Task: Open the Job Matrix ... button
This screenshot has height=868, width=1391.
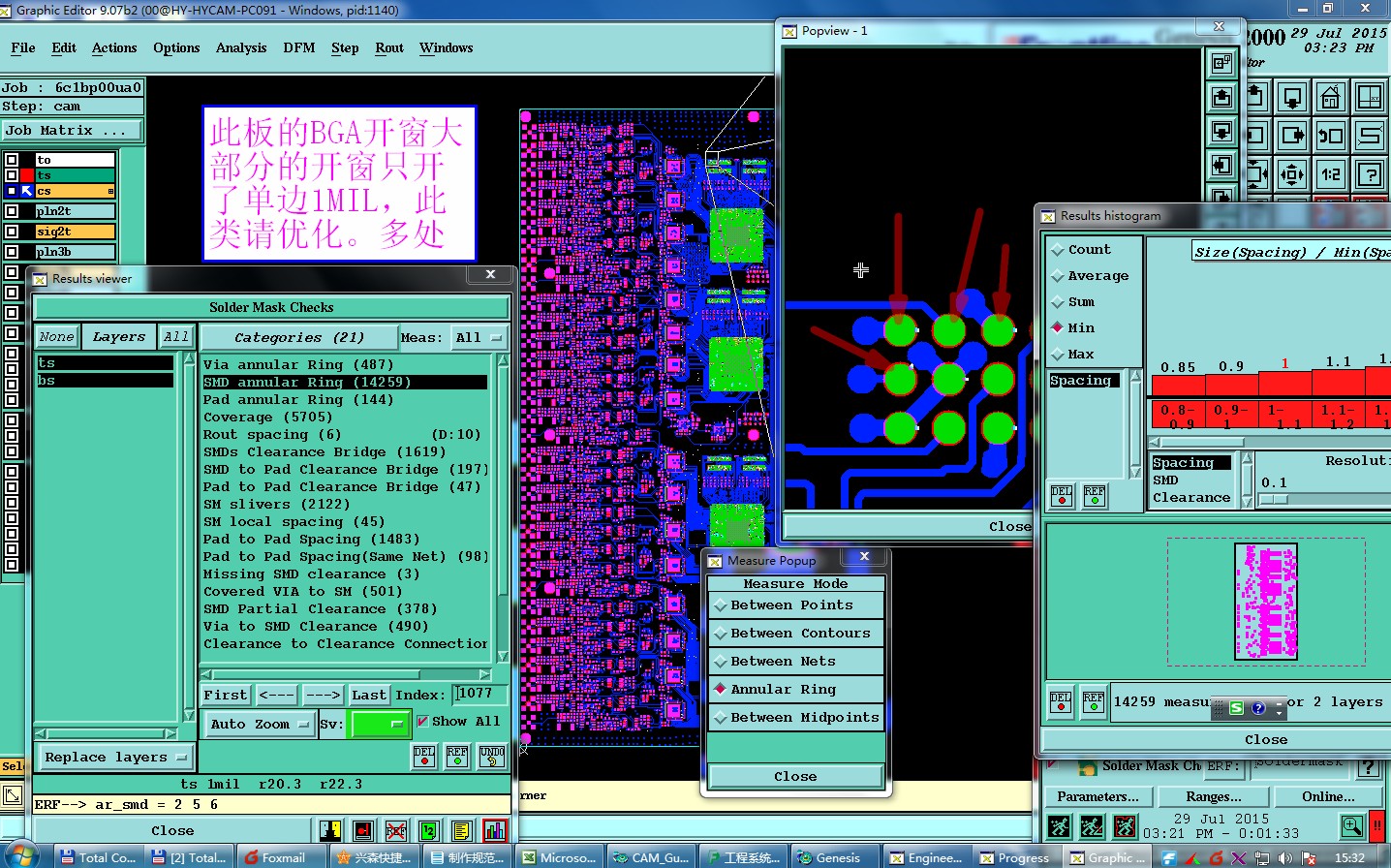Action: coord(72,130)
